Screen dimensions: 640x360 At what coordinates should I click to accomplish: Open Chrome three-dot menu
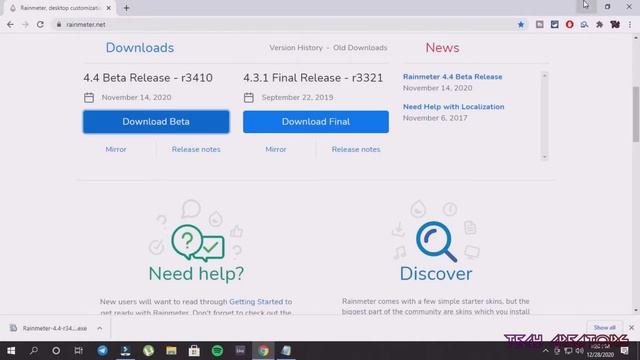pyautogui.click(x=630, y=24)
